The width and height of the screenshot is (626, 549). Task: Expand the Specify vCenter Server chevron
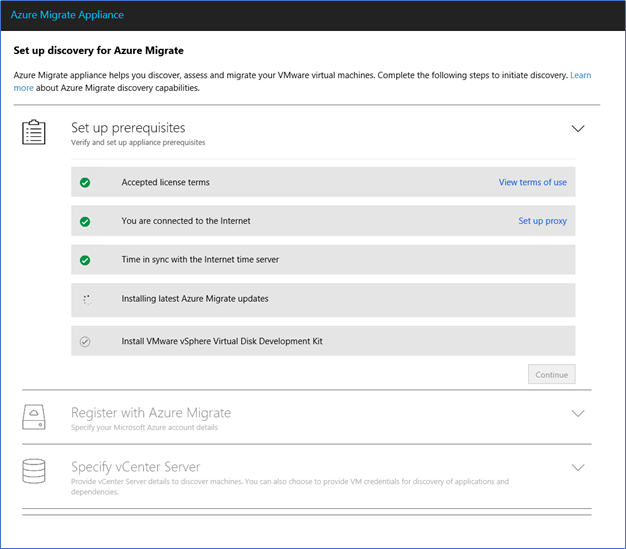point(578,467)
